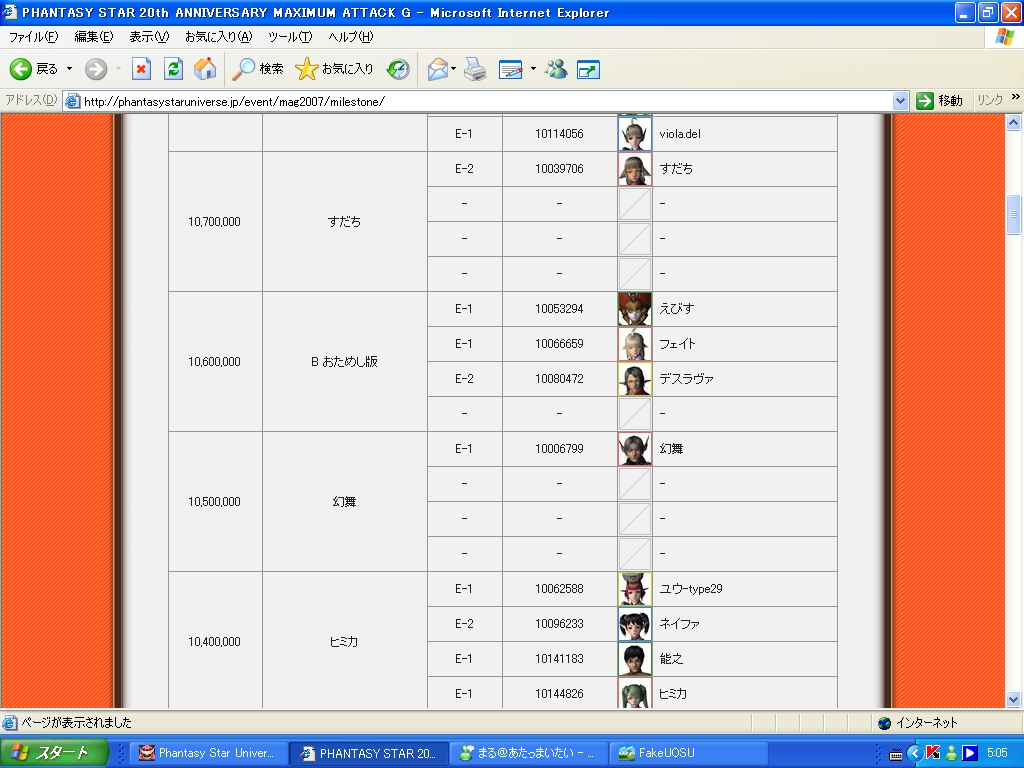Screen dimensions: 1024x768
Task: Click player name viola.del
Action: (680, 134)
